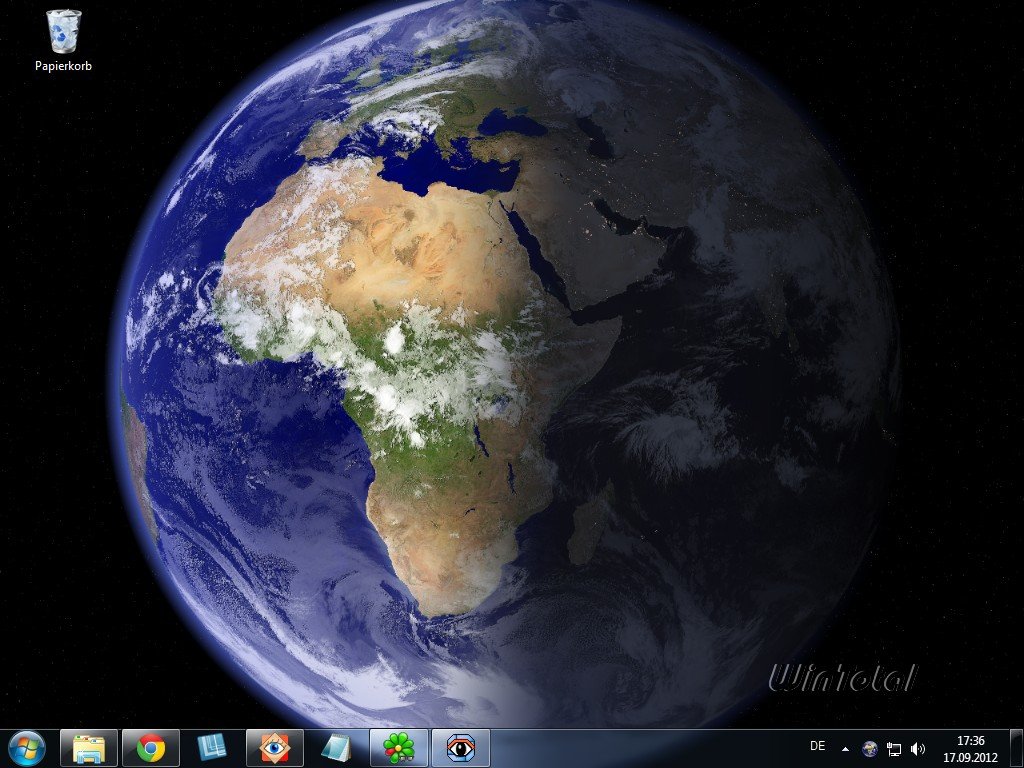The image size is (1024, 768).
Task: Open the Windows Start menu orb
Action: 27,748
